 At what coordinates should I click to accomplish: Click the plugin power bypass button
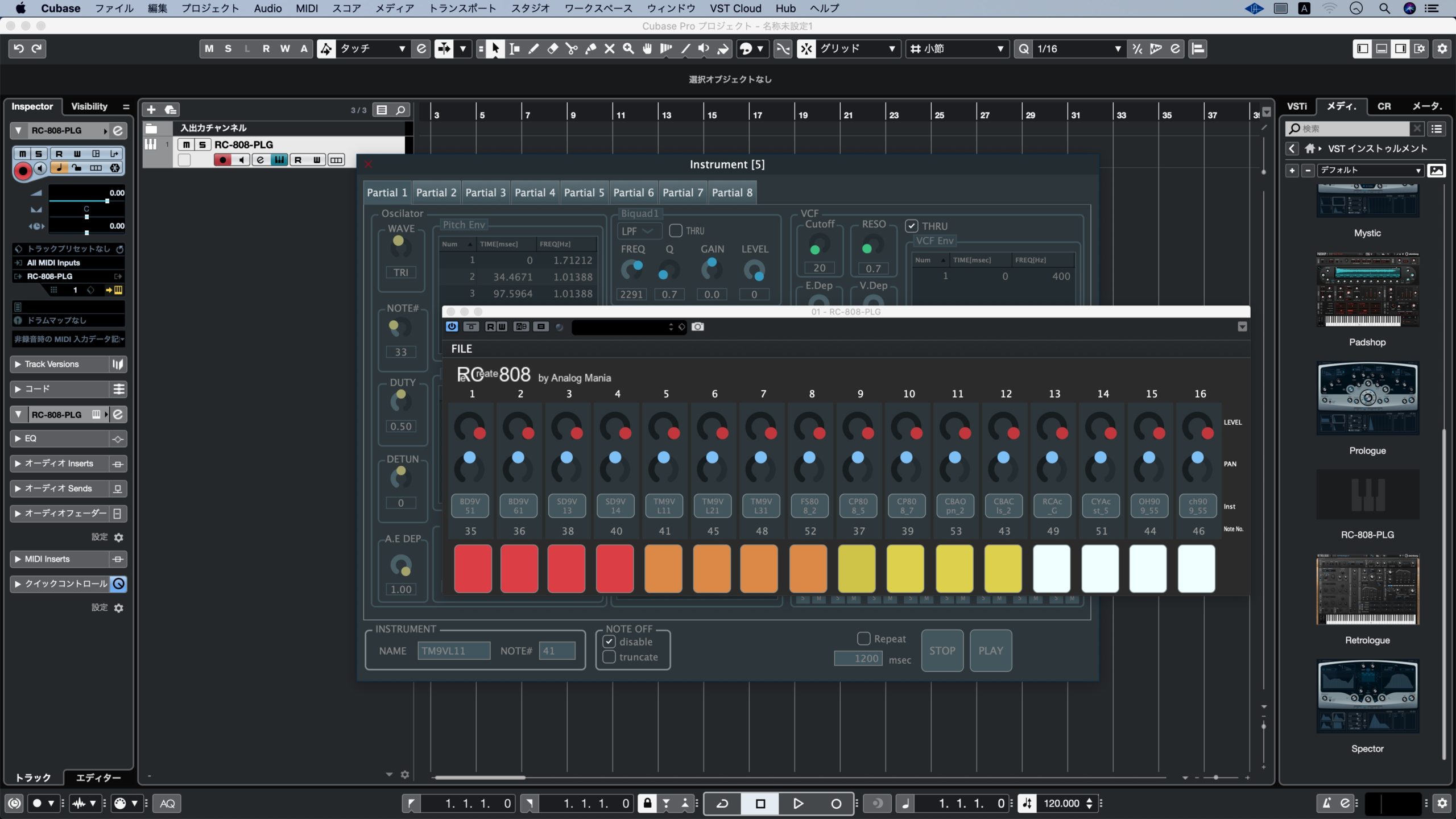point(452,326)
